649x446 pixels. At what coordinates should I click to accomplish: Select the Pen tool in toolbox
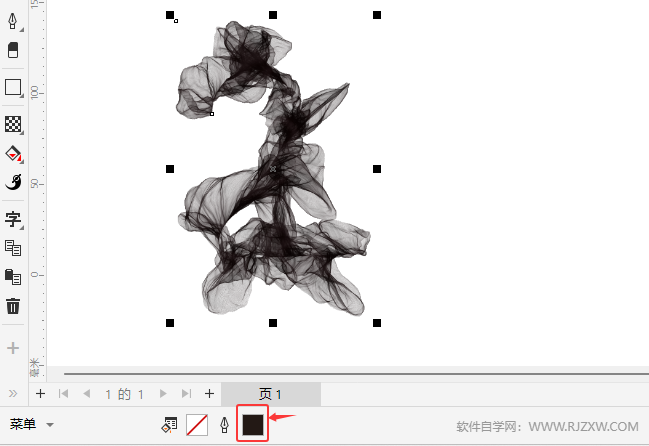pyautogui.click(x=13, y=21)
